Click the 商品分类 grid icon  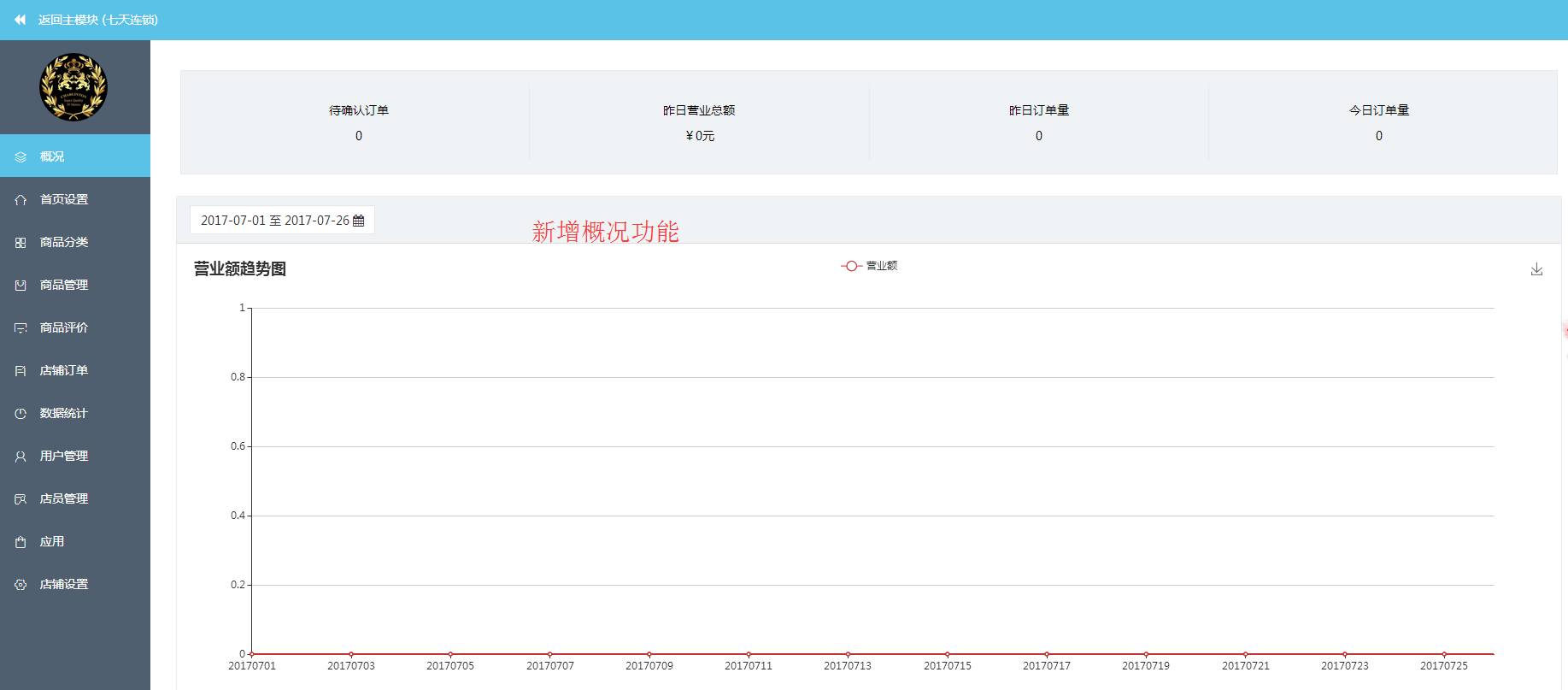21,243
